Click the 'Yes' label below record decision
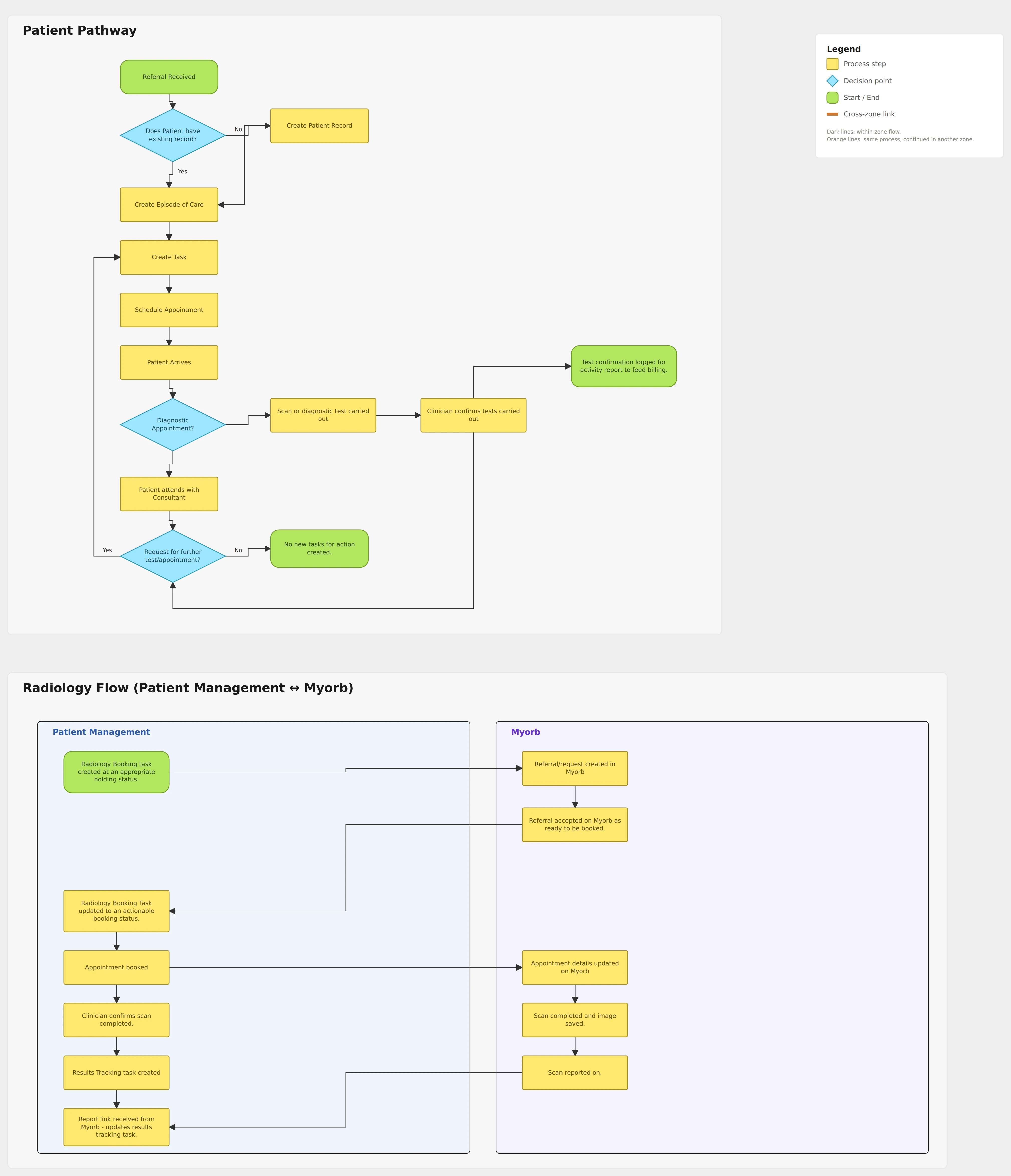The width and height of the screenshot is (1011, 1176). click(182, 171)
